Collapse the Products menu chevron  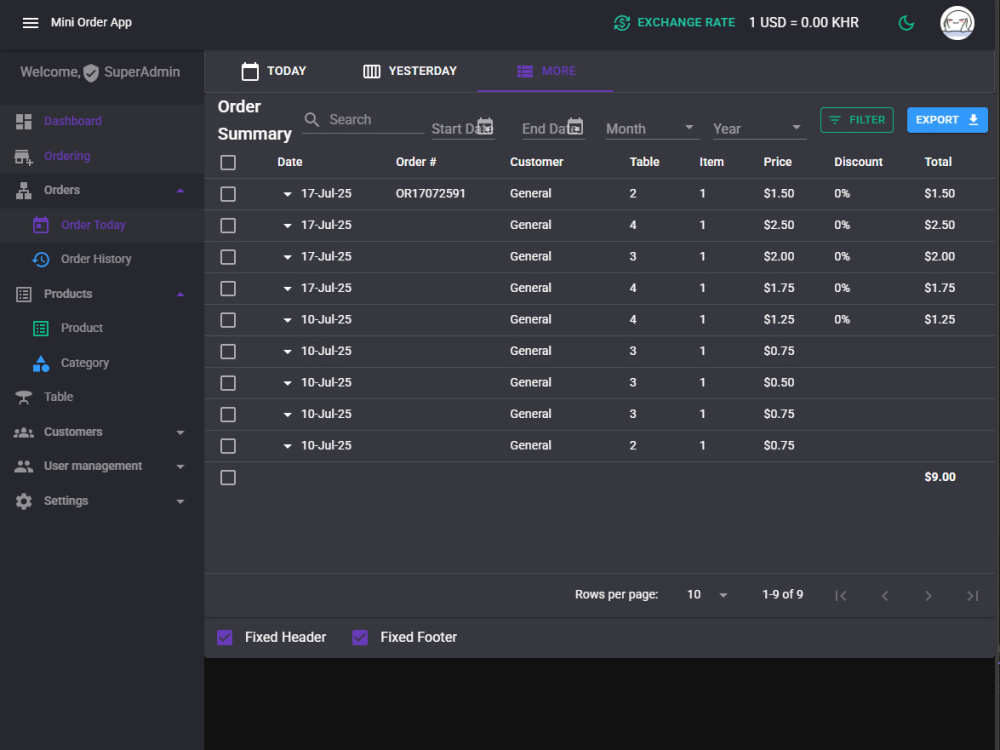click(180, 295)
